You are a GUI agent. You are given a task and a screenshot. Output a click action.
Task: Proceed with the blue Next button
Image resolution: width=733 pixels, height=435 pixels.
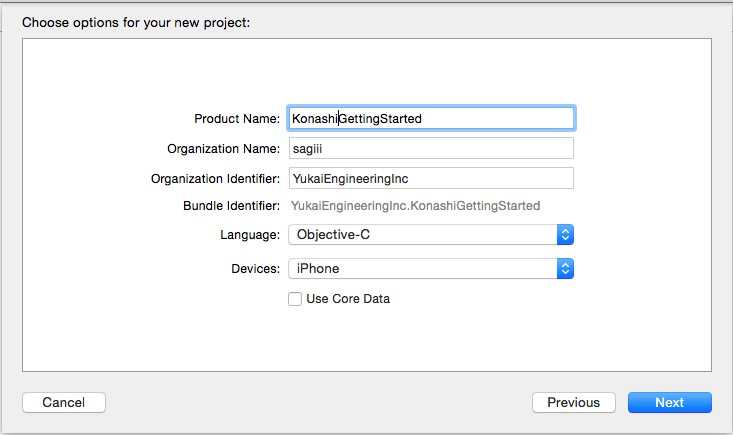(x=669, y=402)
